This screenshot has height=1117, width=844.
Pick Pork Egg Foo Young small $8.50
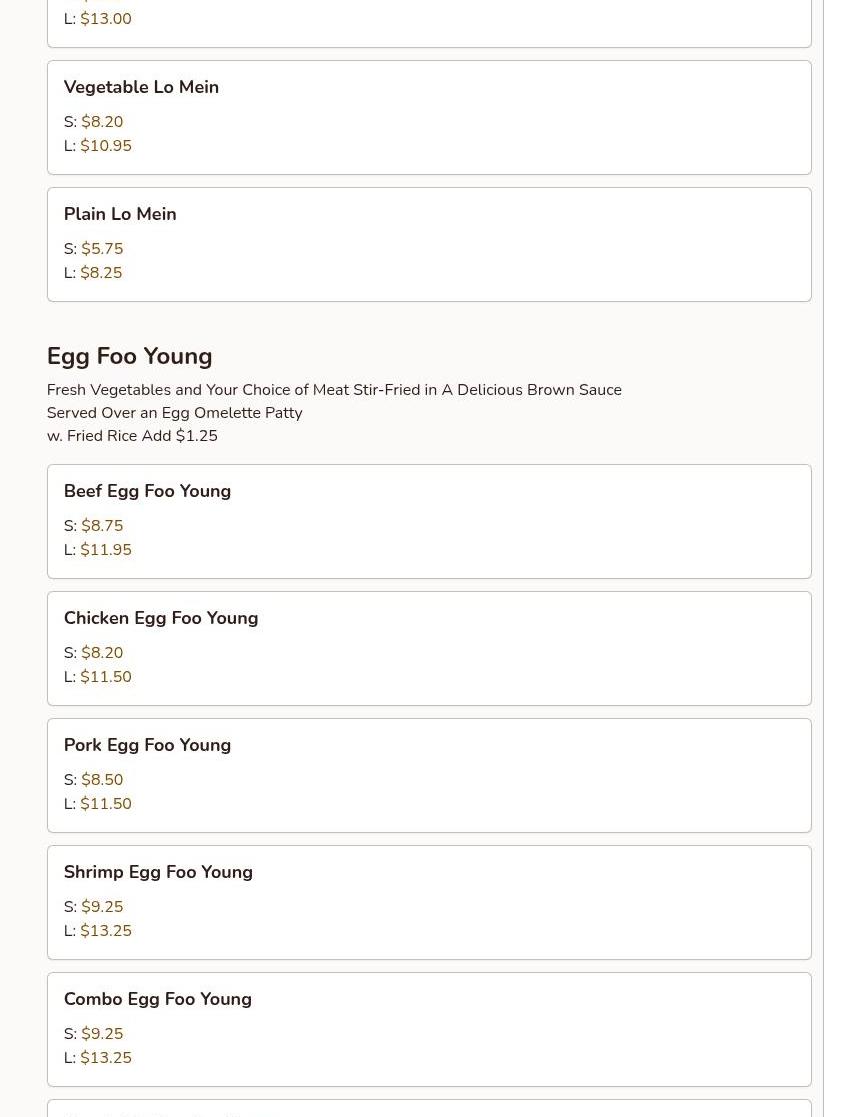click(x=102, y=780)
